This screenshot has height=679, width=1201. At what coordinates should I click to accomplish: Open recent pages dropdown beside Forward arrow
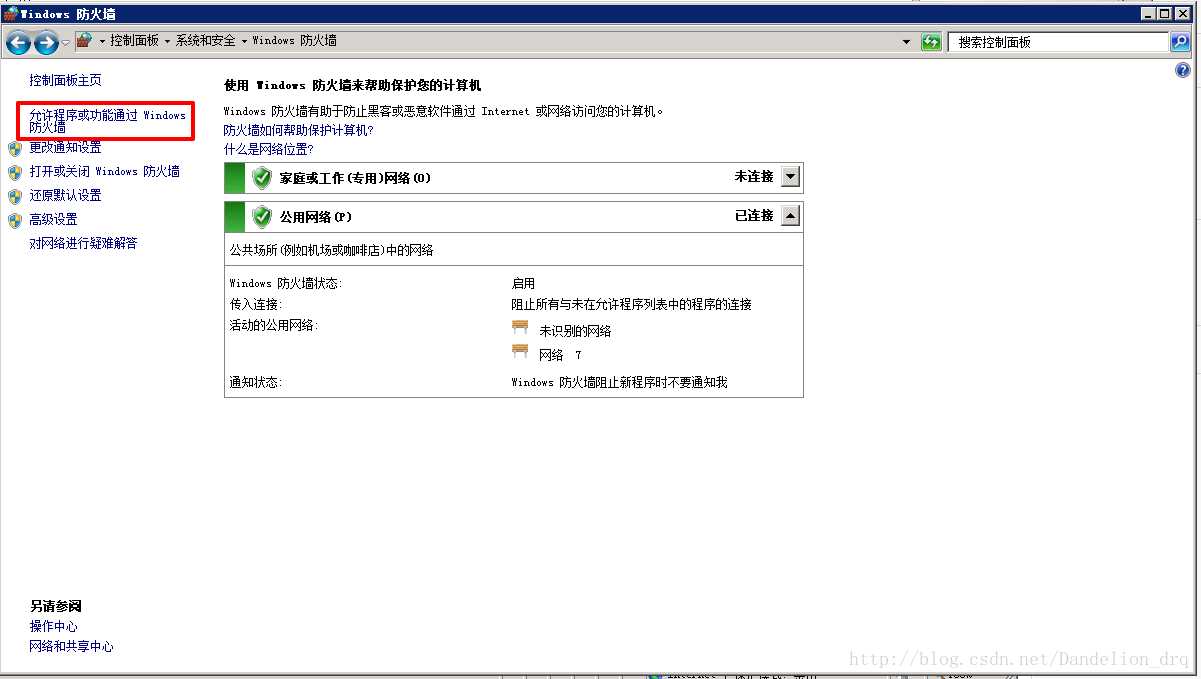[x=66, y=42]
